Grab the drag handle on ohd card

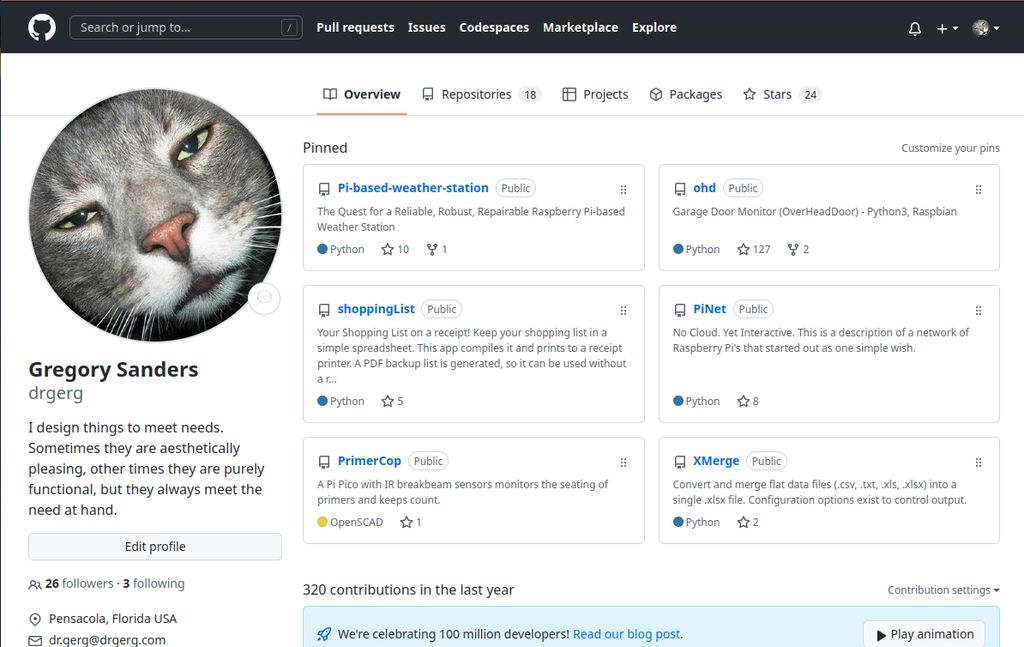pos(978,189)
